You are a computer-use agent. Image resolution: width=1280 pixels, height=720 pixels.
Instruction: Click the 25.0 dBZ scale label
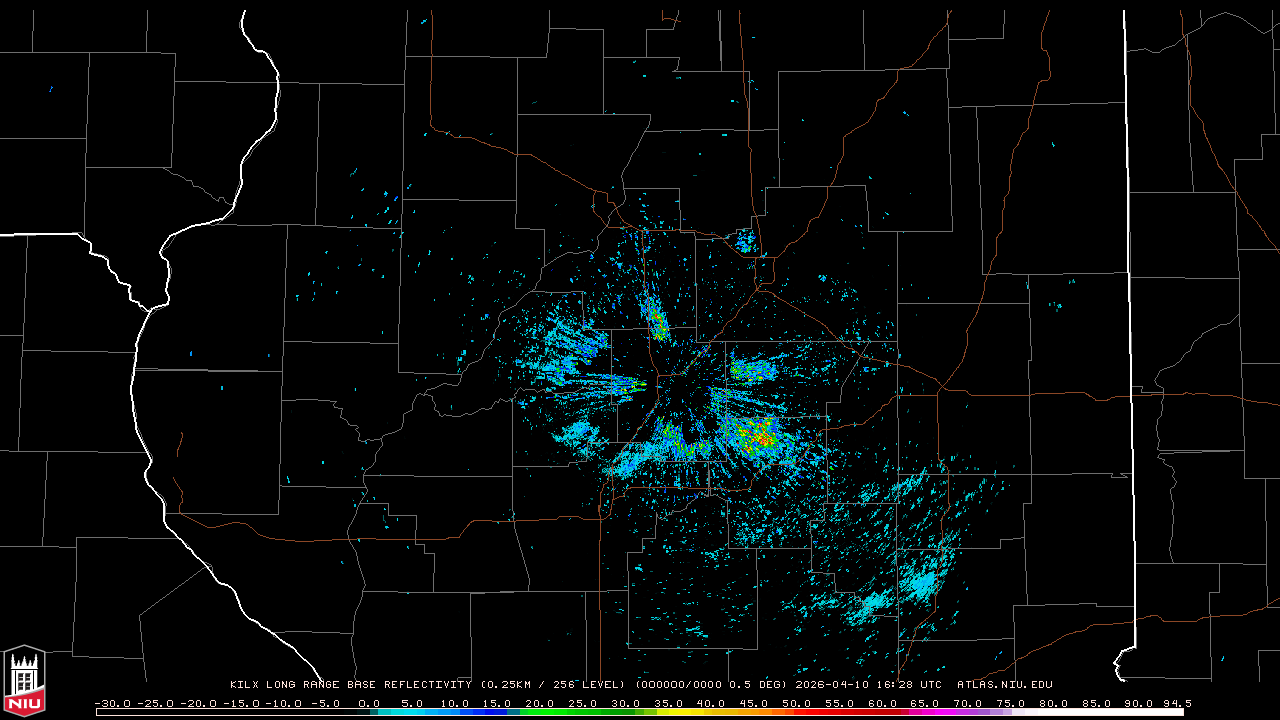[x=584, y=703]
